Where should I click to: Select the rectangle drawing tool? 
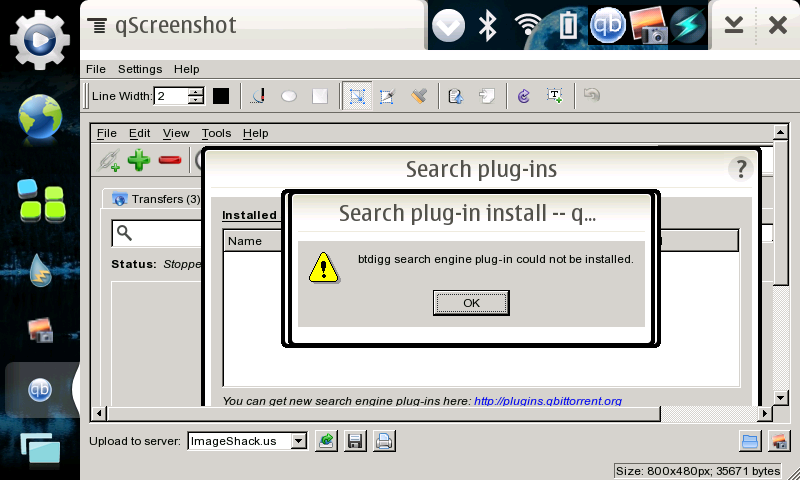tap(320, 96)
